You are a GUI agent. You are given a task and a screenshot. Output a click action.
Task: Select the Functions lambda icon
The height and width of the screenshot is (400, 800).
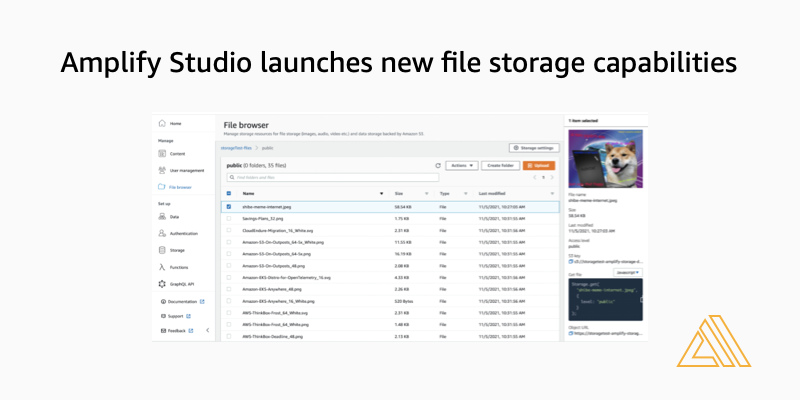[x=162, y=267]
